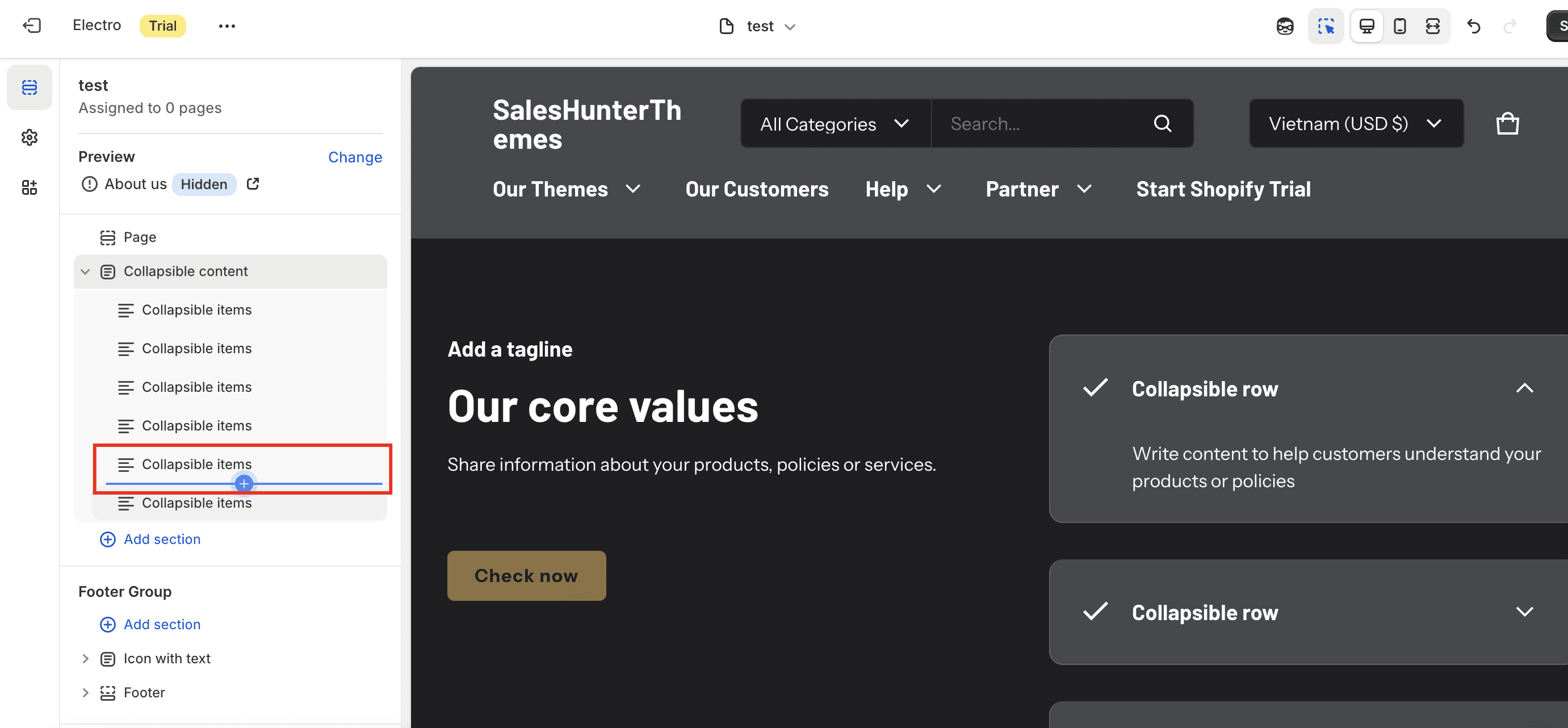This screenshot has height=728, width=1568.
Task: Switch to fullscreen width preview icon
Action: 1432,26
